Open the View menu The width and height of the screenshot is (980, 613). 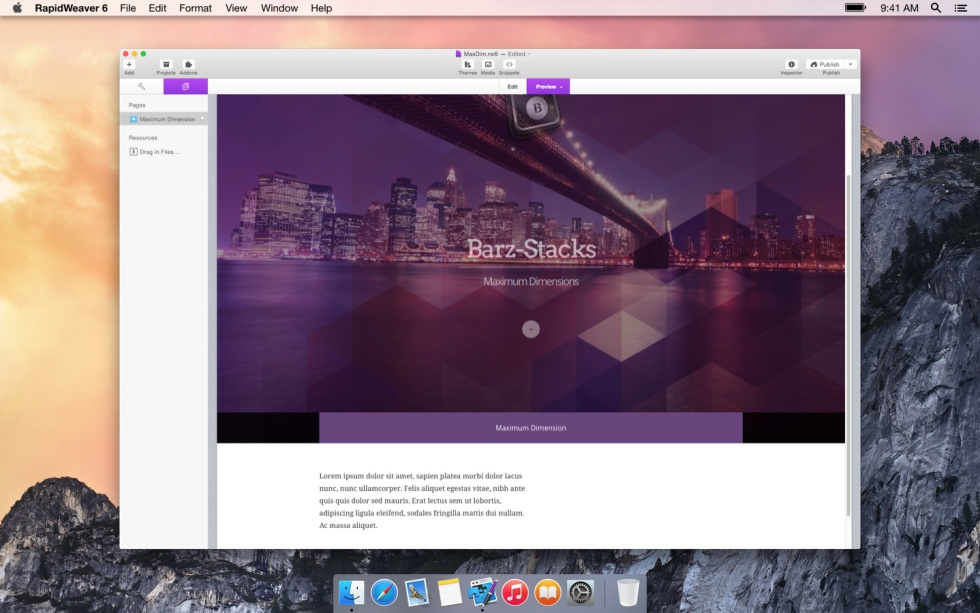(236, 8)
